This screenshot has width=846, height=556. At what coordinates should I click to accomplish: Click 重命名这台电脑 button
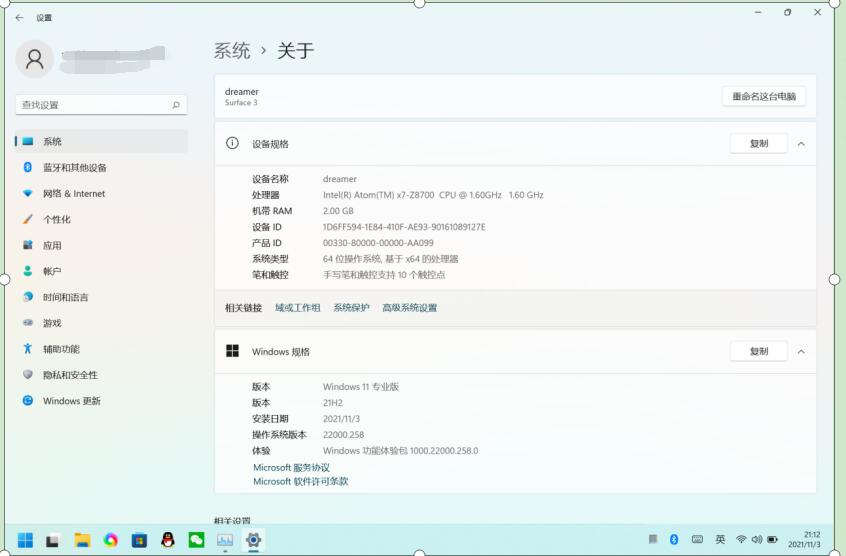click(763, 97)
